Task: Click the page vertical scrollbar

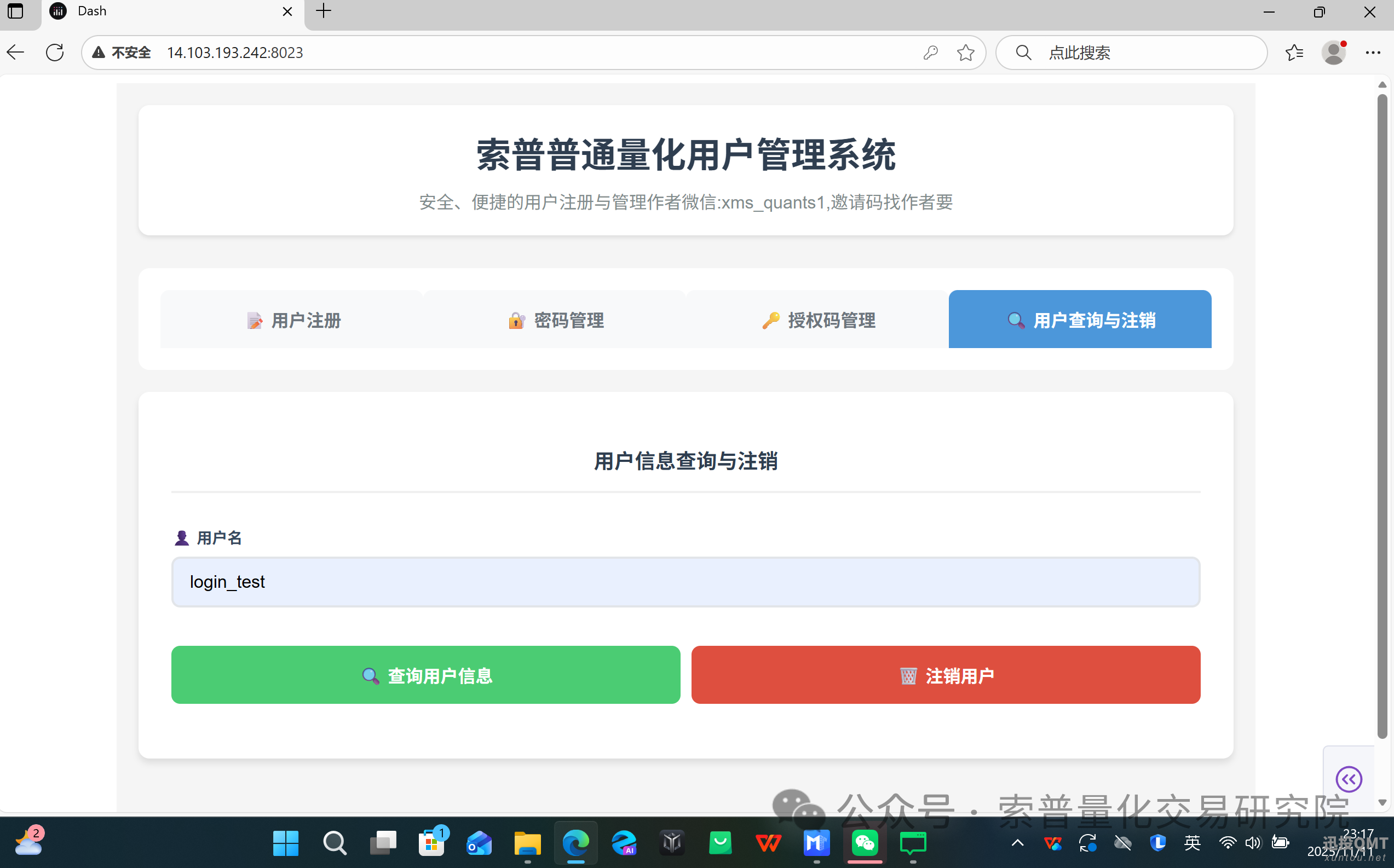Action: click(1381, 413)
